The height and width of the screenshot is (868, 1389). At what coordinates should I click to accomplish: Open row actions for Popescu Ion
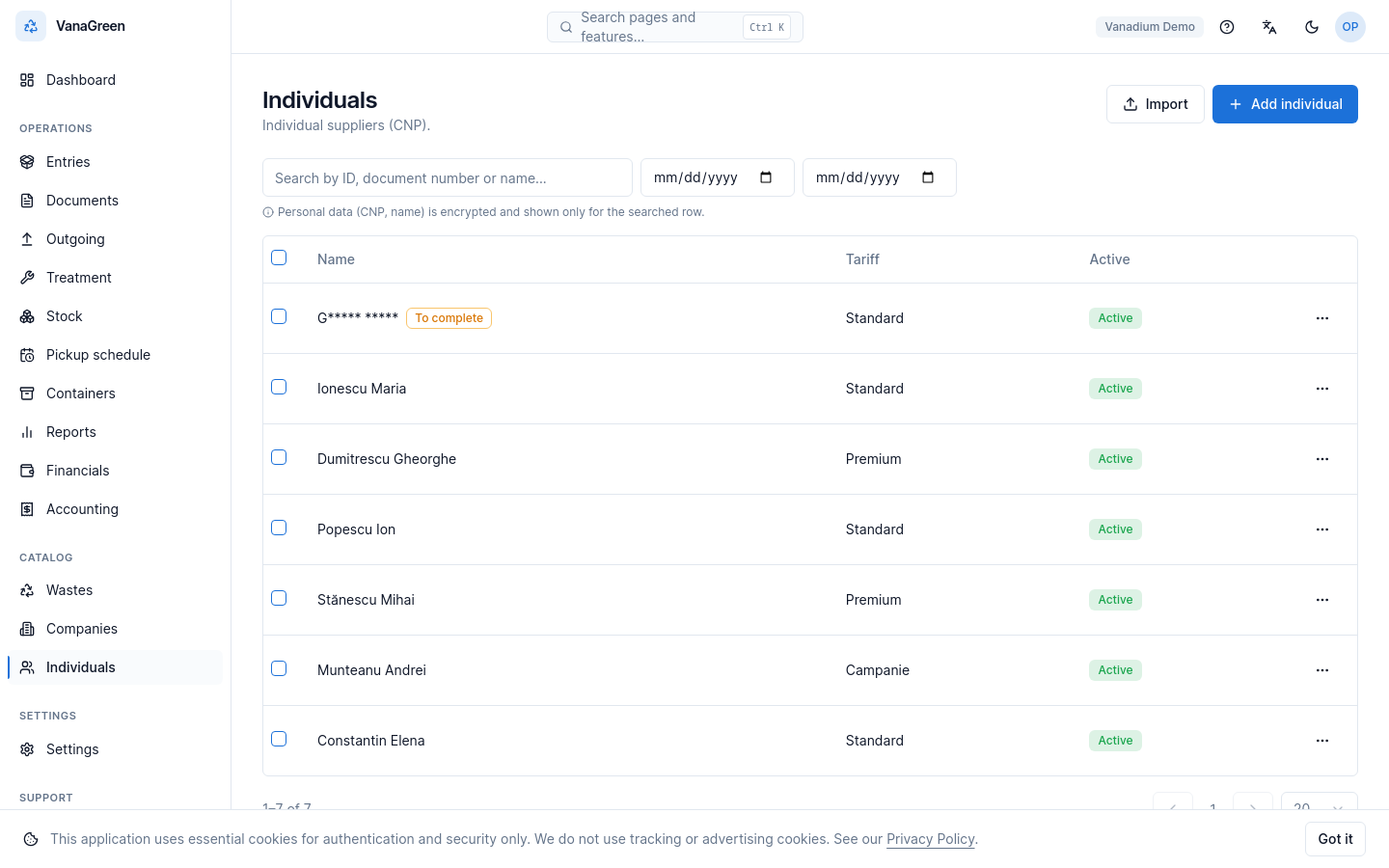coord(1322,529)
